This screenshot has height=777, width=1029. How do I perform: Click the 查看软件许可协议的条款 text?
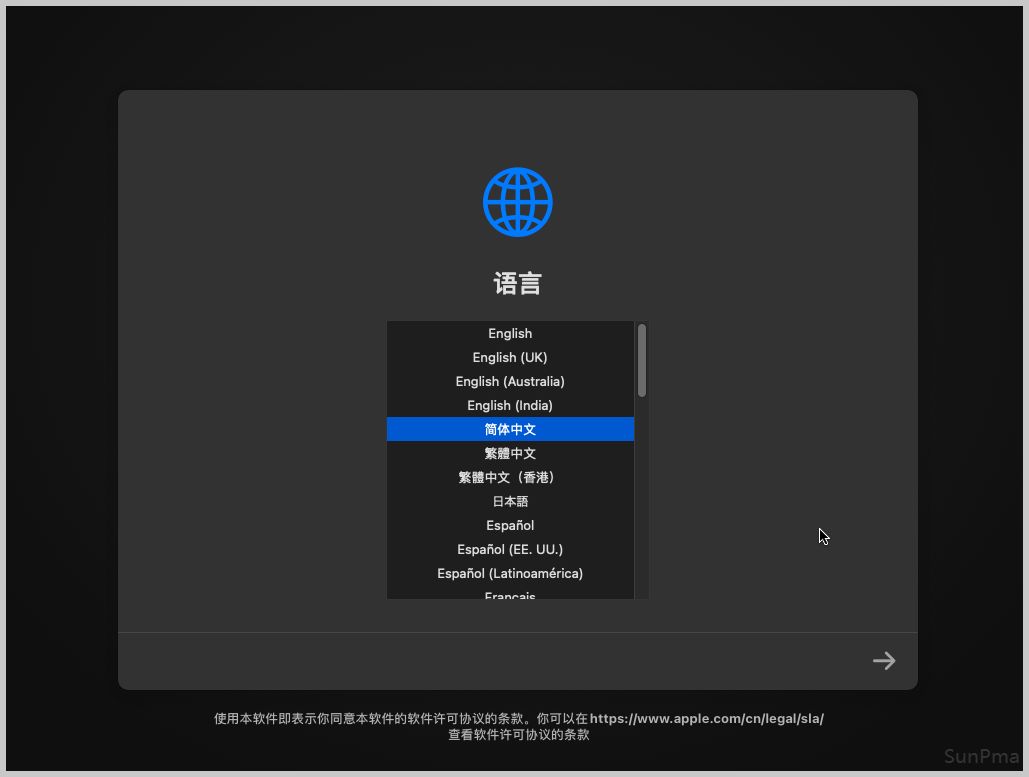518,735
